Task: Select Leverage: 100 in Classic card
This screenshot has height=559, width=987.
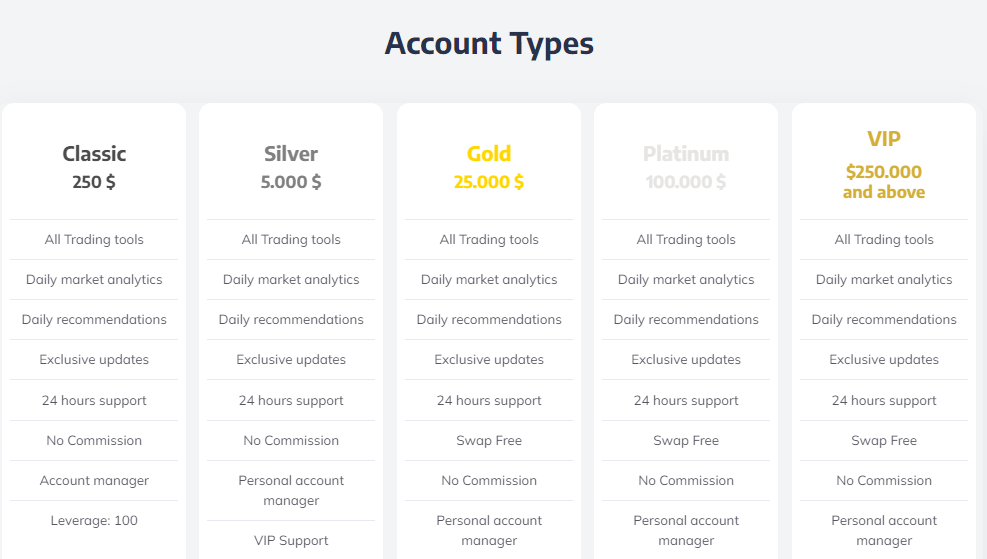Action: pyautogui.click(x=94, y=521)
